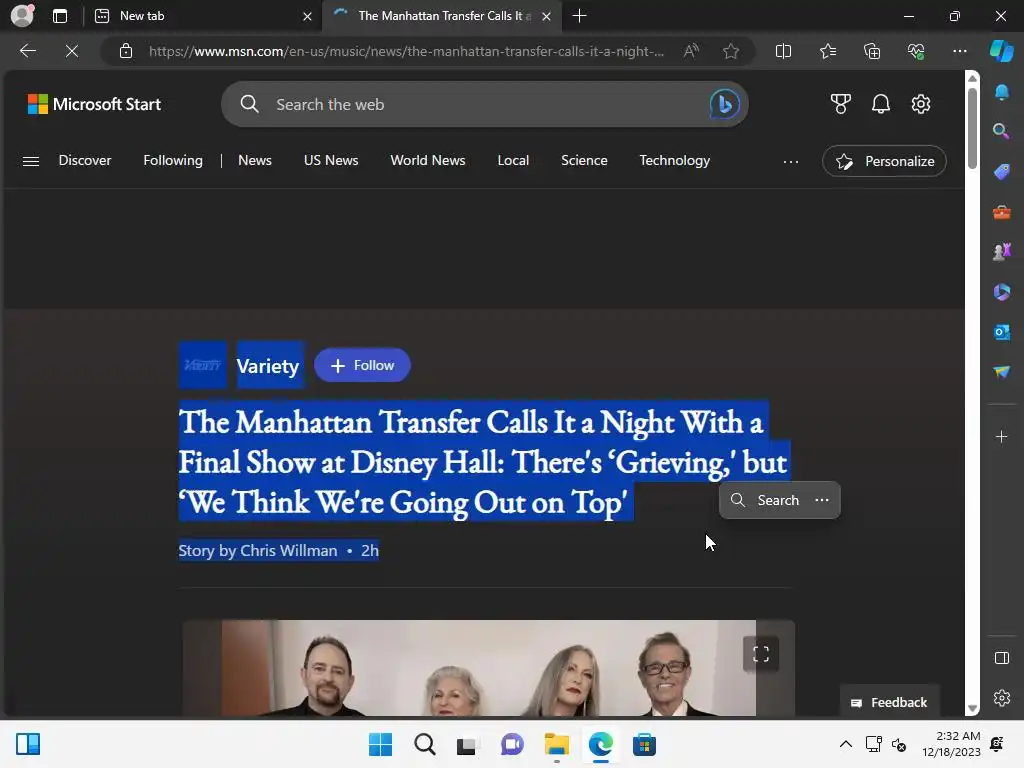Show more navigation categories
The image size is (1024, 768).
791,161
